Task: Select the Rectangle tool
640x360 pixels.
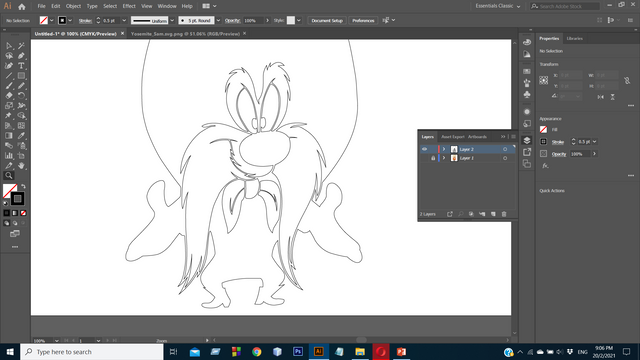Action: 21,76
